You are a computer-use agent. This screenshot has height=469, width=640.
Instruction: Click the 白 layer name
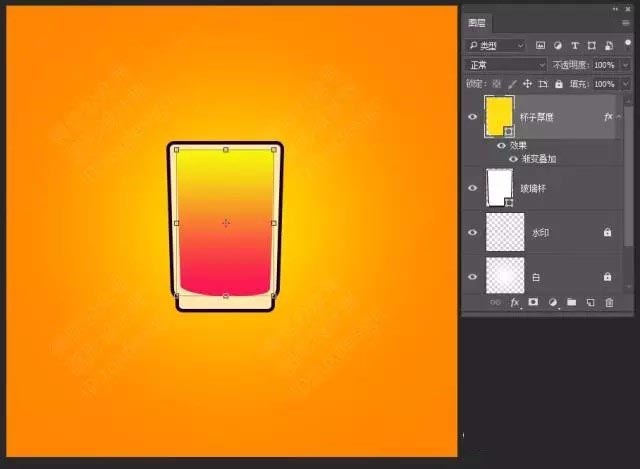tap(536, 278)
